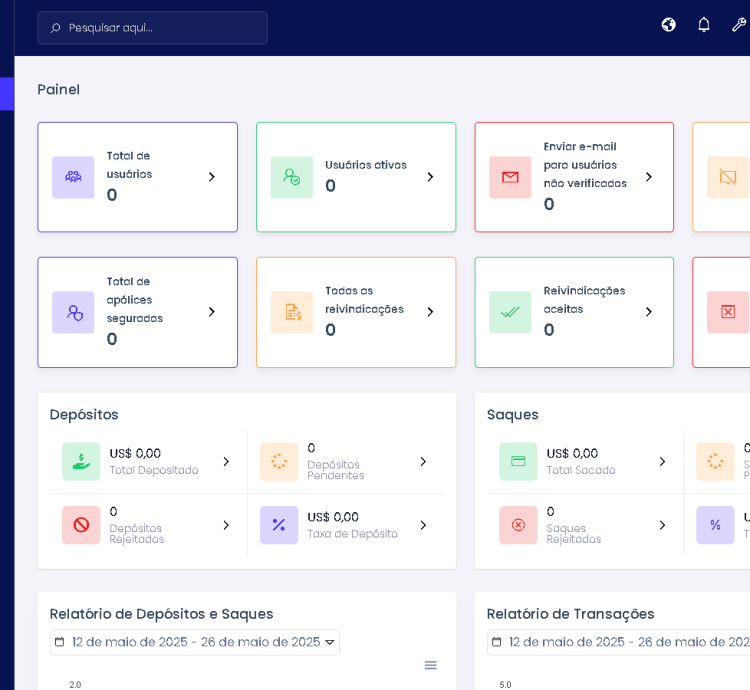Open the deposits report chart hamburger menu

431,665
